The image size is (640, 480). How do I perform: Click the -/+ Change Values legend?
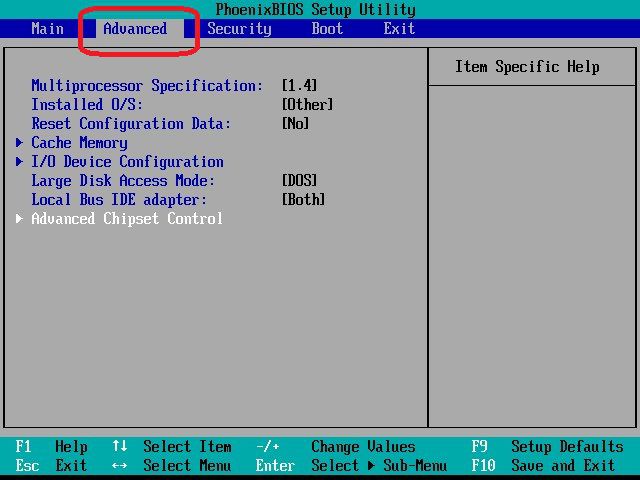click(336, 447)
